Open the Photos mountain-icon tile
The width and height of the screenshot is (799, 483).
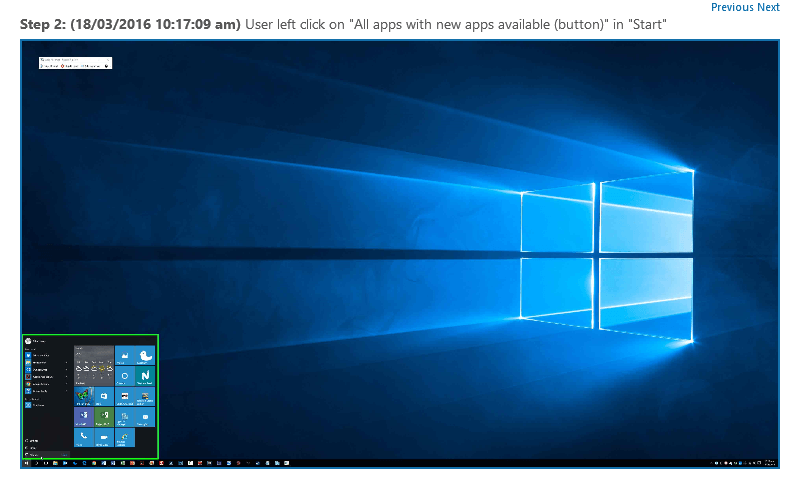pos(125,355)
